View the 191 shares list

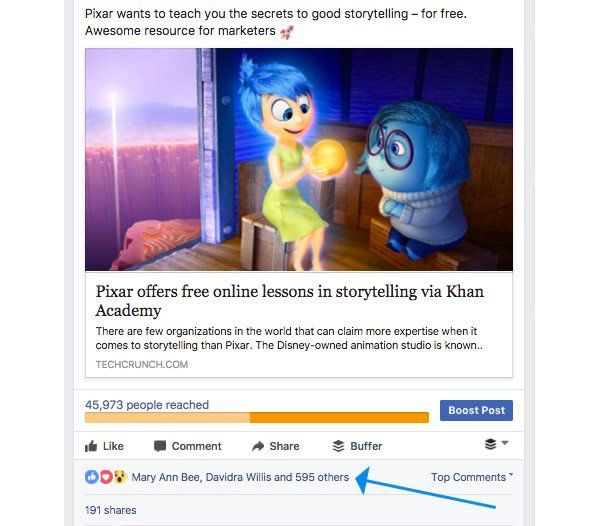(x=111, y=510)
